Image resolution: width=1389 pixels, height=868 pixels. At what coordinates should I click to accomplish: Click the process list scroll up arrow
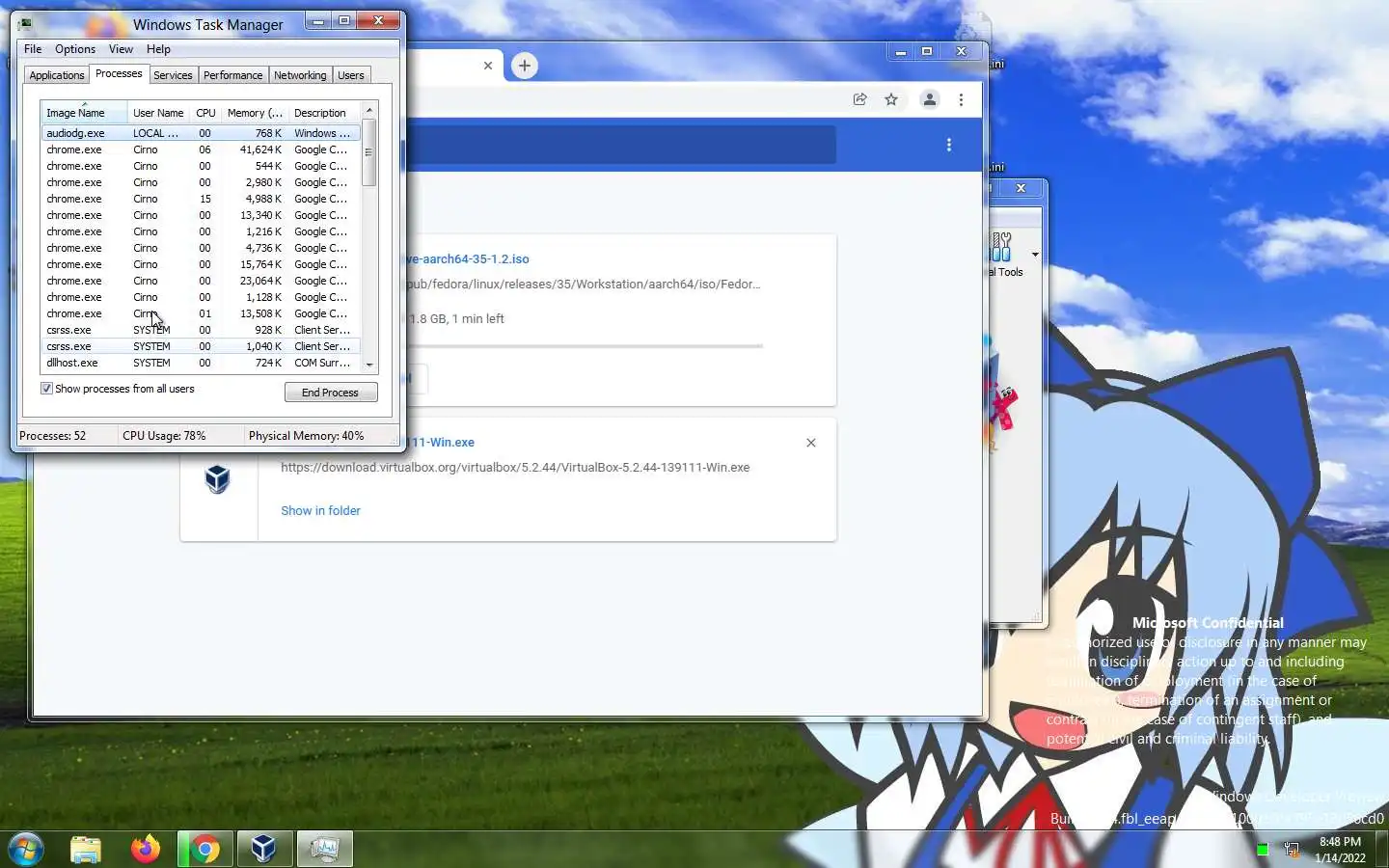coord(368,111)
